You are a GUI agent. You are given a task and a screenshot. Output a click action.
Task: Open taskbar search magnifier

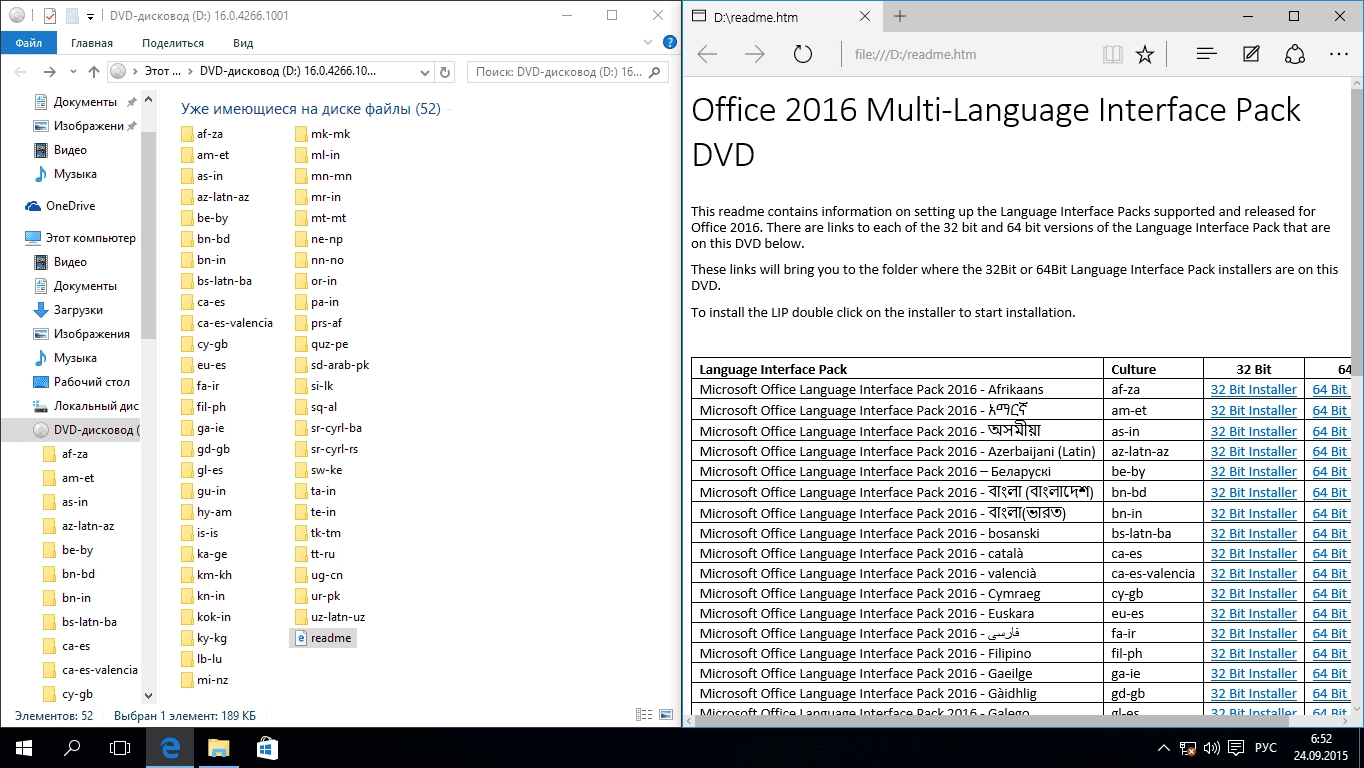tap(72, 747)
